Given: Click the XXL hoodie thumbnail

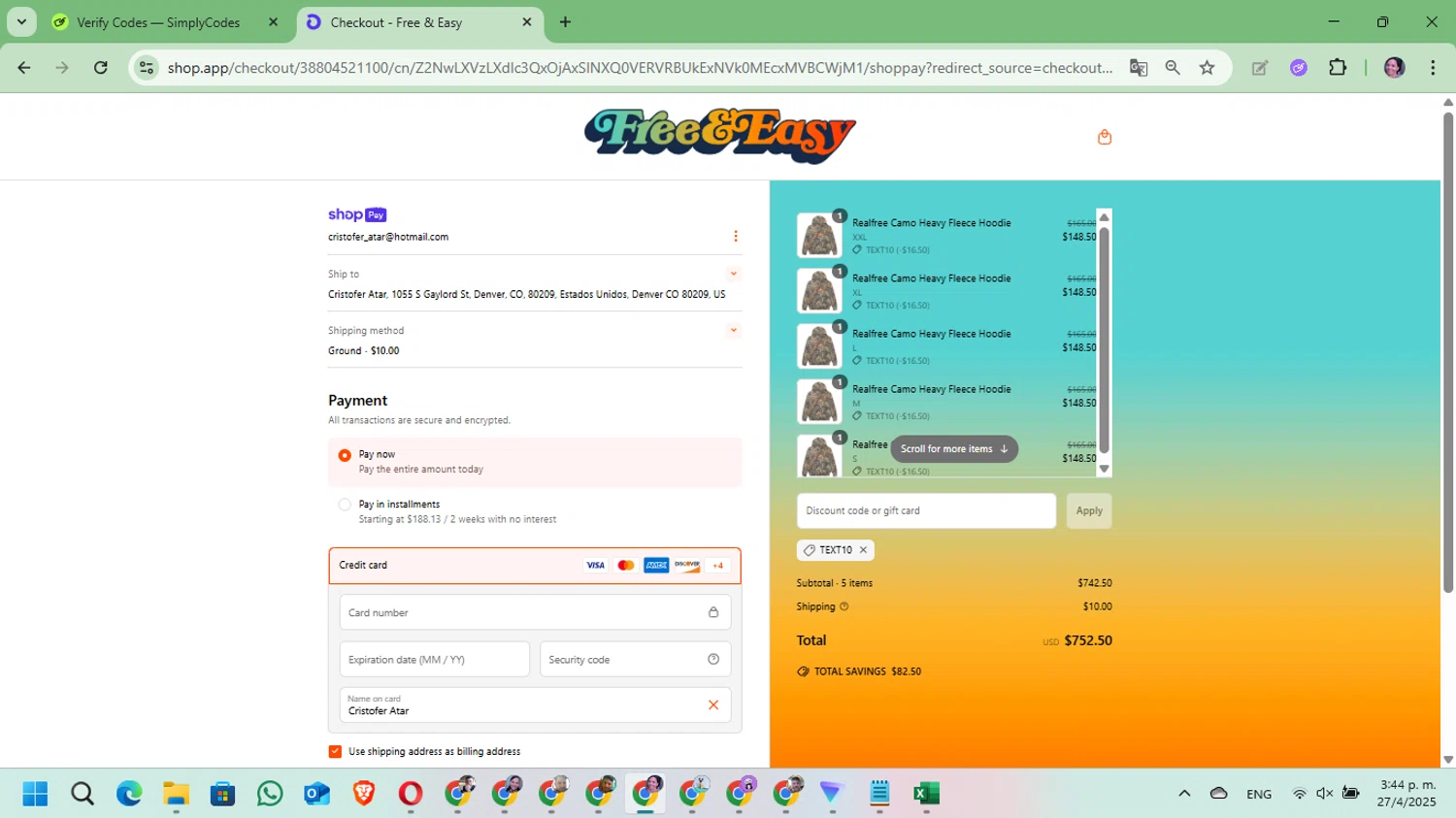Looking at the screenshot, I should pos(819,235).
